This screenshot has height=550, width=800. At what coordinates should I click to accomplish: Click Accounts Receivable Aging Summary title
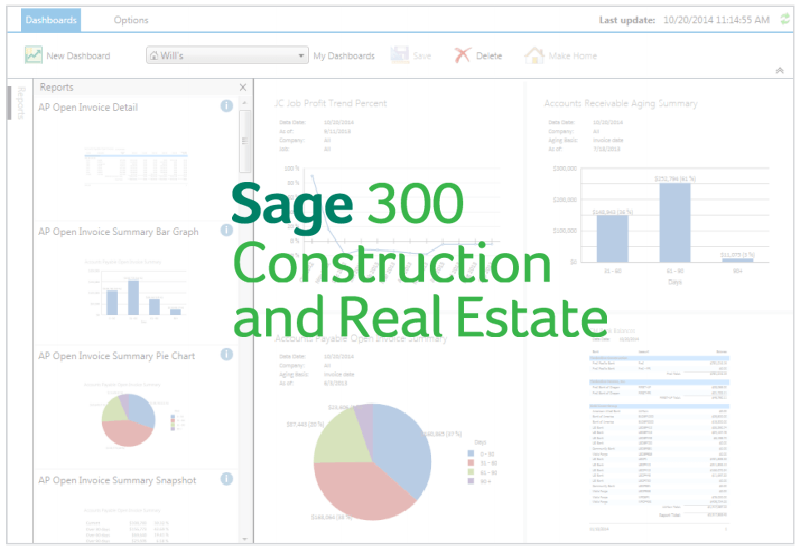[621, 103]
